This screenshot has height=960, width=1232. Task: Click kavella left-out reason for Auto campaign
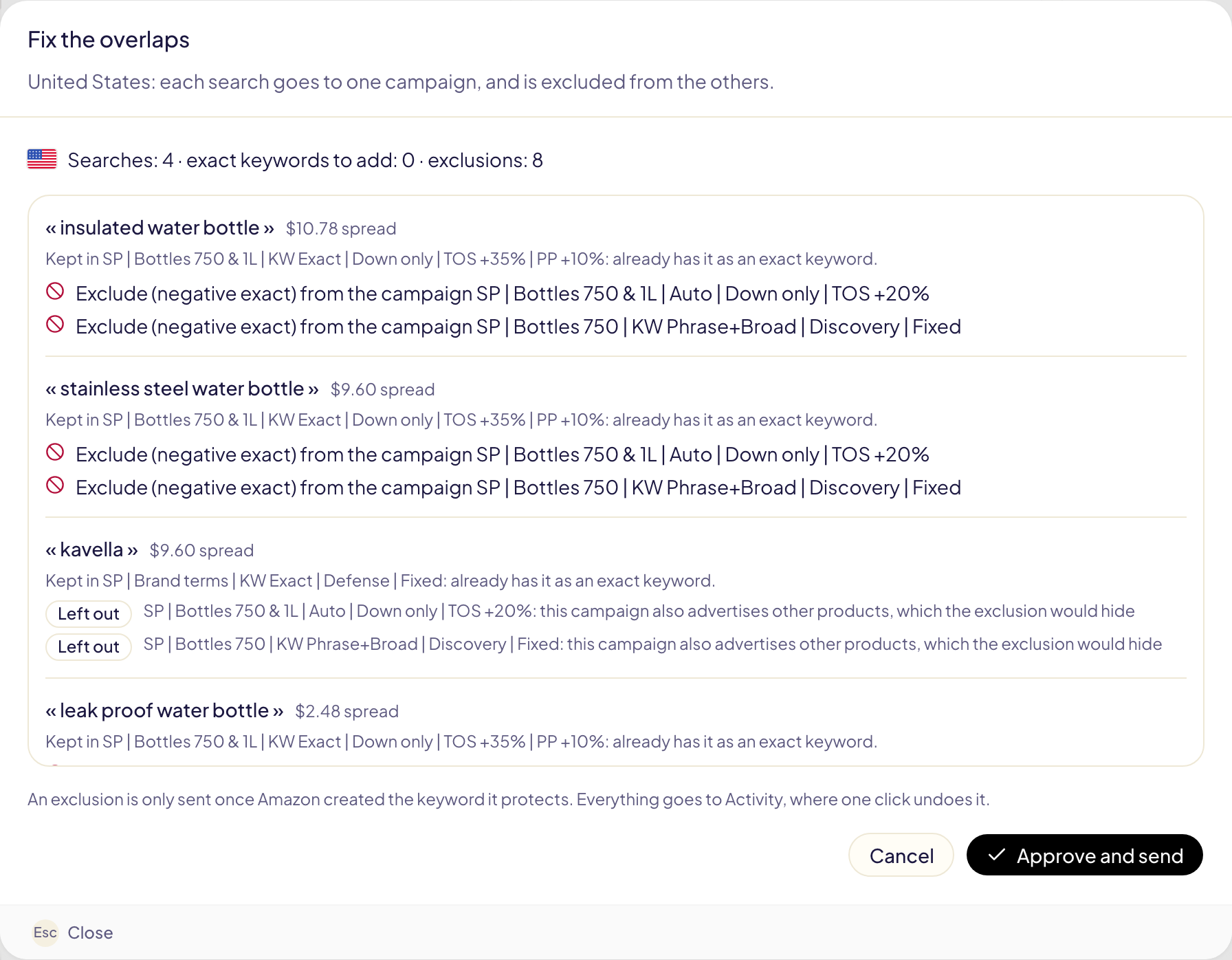639,611
